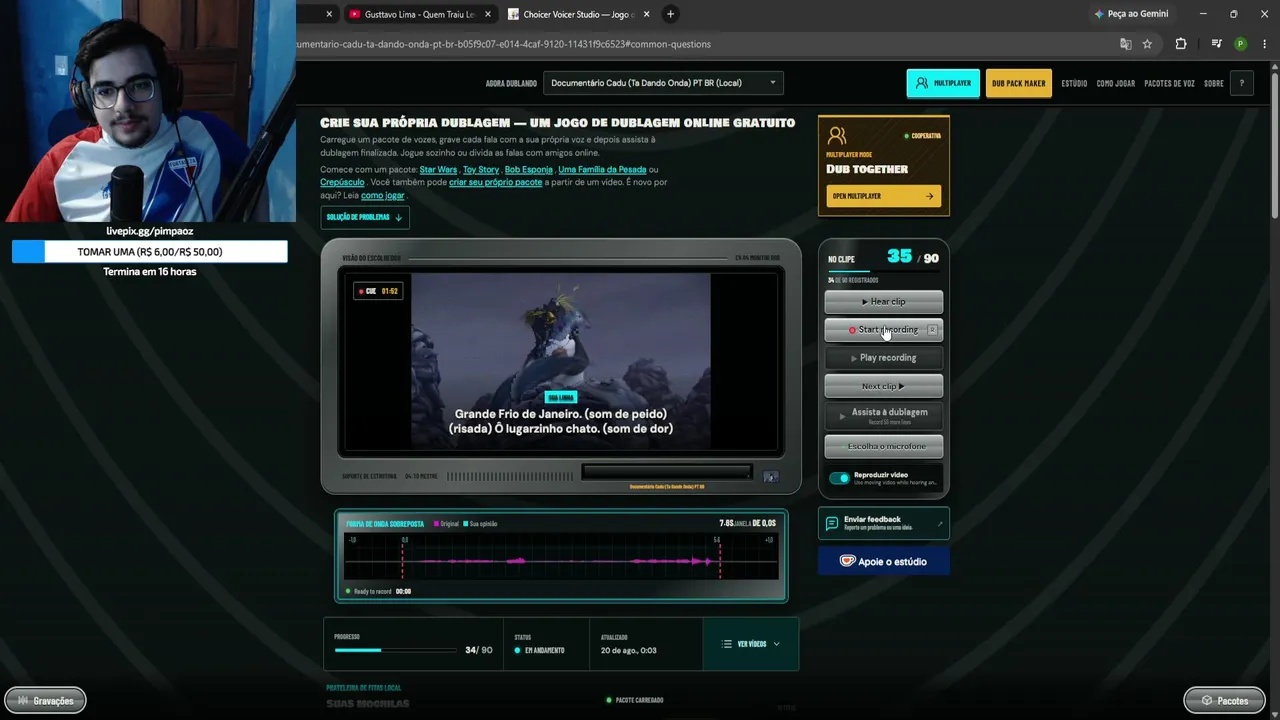
Task: Open the Crepúsculo pack link
Action: pos(342,182)
